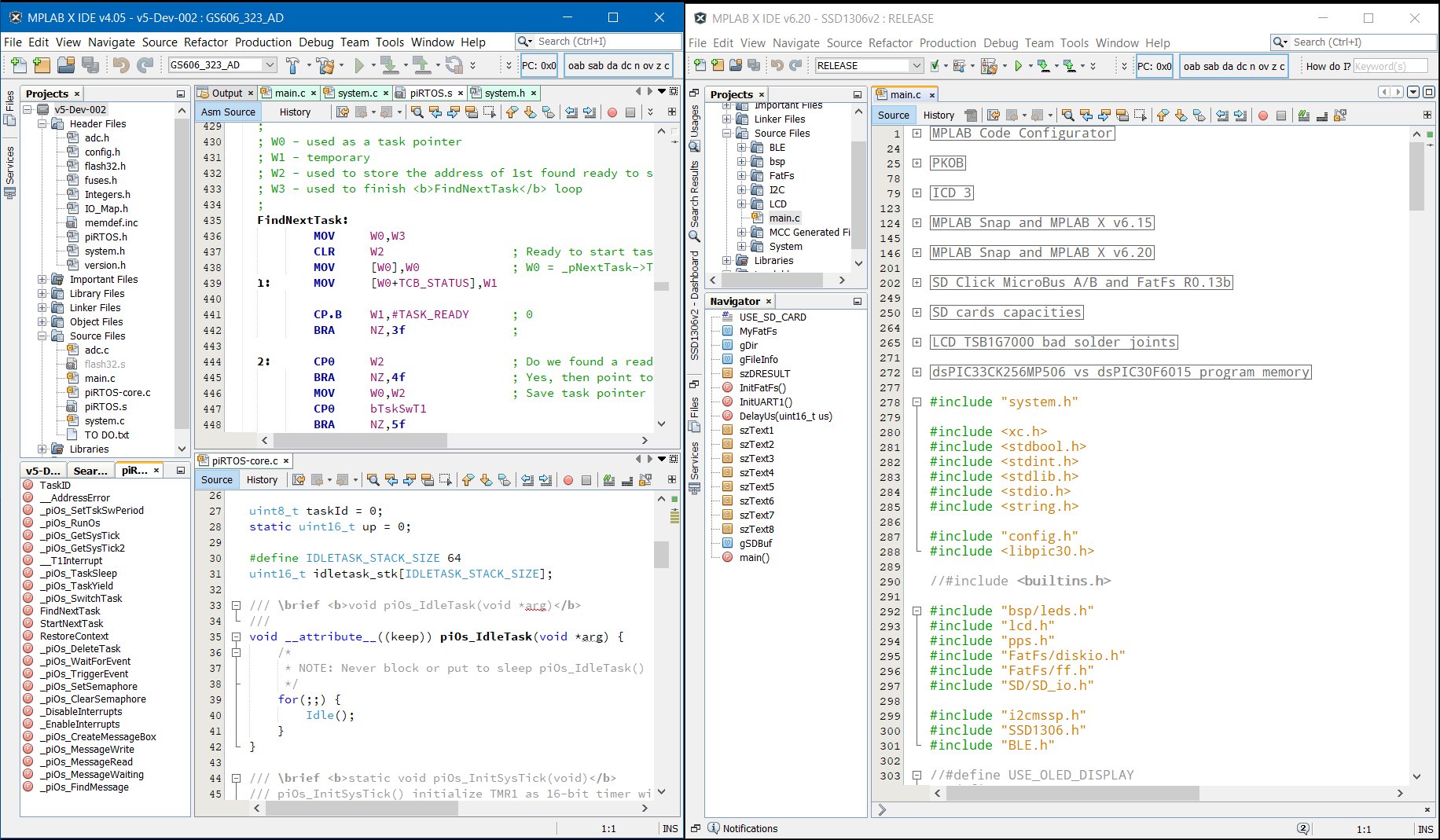Screen dimensions: 1440x840
Task: Expand the FatFs folder in v6.20 Projects tree
Action: 741,176
